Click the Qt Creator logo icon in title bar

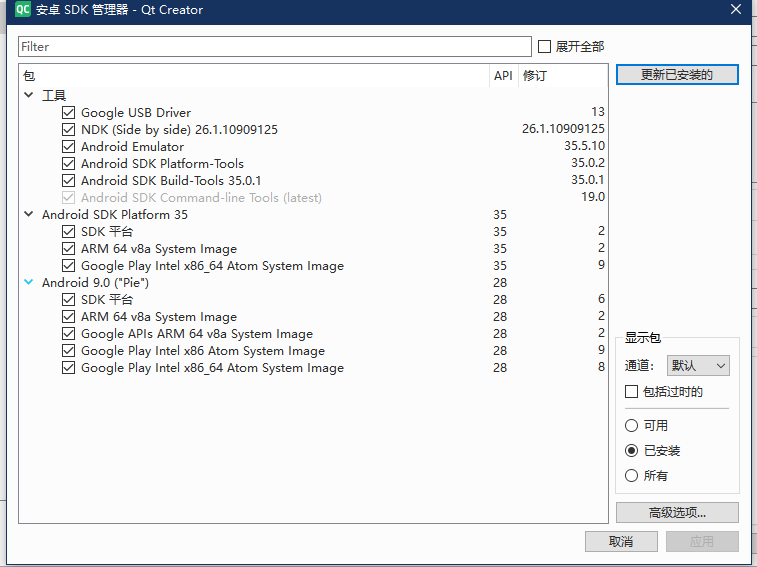pyautogui.click(x=23, y=9)
